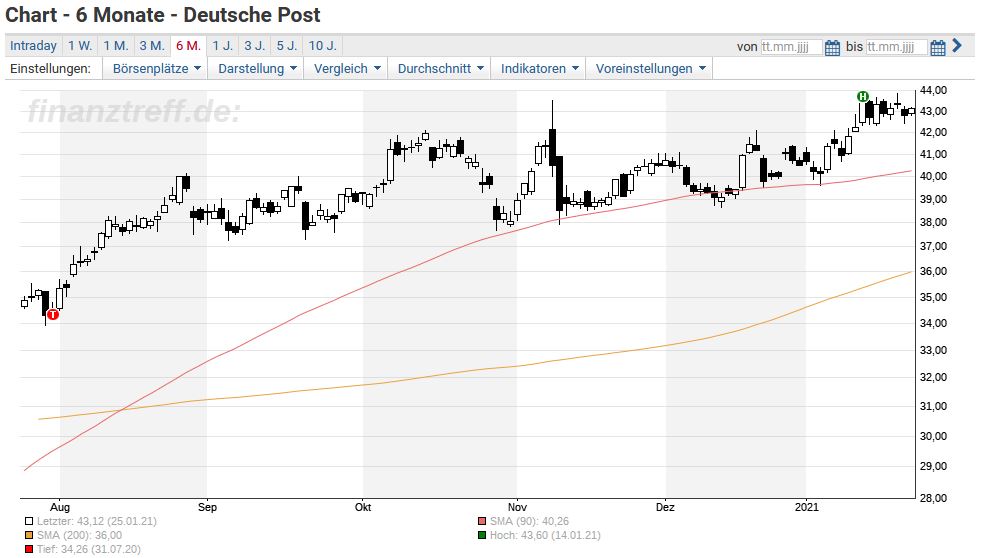This screenshot has width=984, height=558.
Task: Click the 'Sep' x-axis month label
Action: (x=207, y=507)
